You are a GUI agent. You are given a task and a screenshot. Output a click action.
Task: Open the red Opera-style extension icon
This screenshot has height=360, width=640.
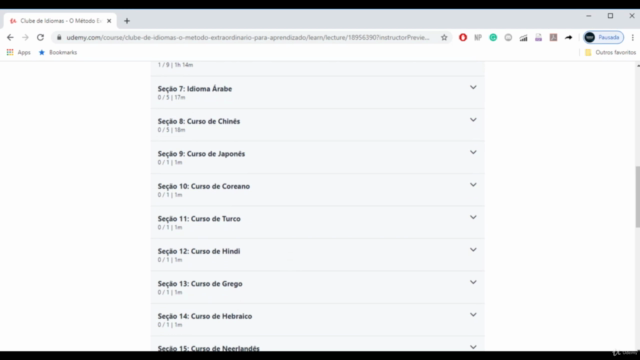[463, 38]
